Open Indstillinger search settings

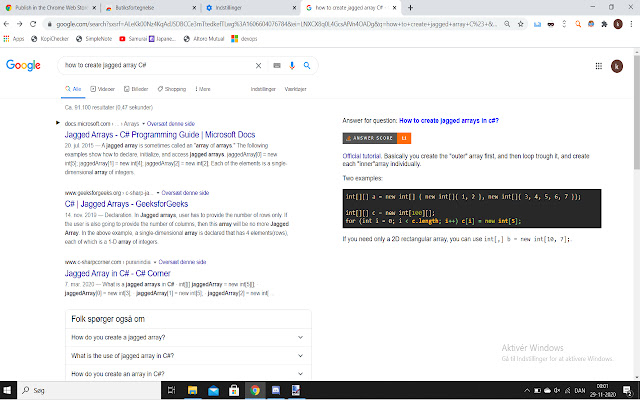263,89
